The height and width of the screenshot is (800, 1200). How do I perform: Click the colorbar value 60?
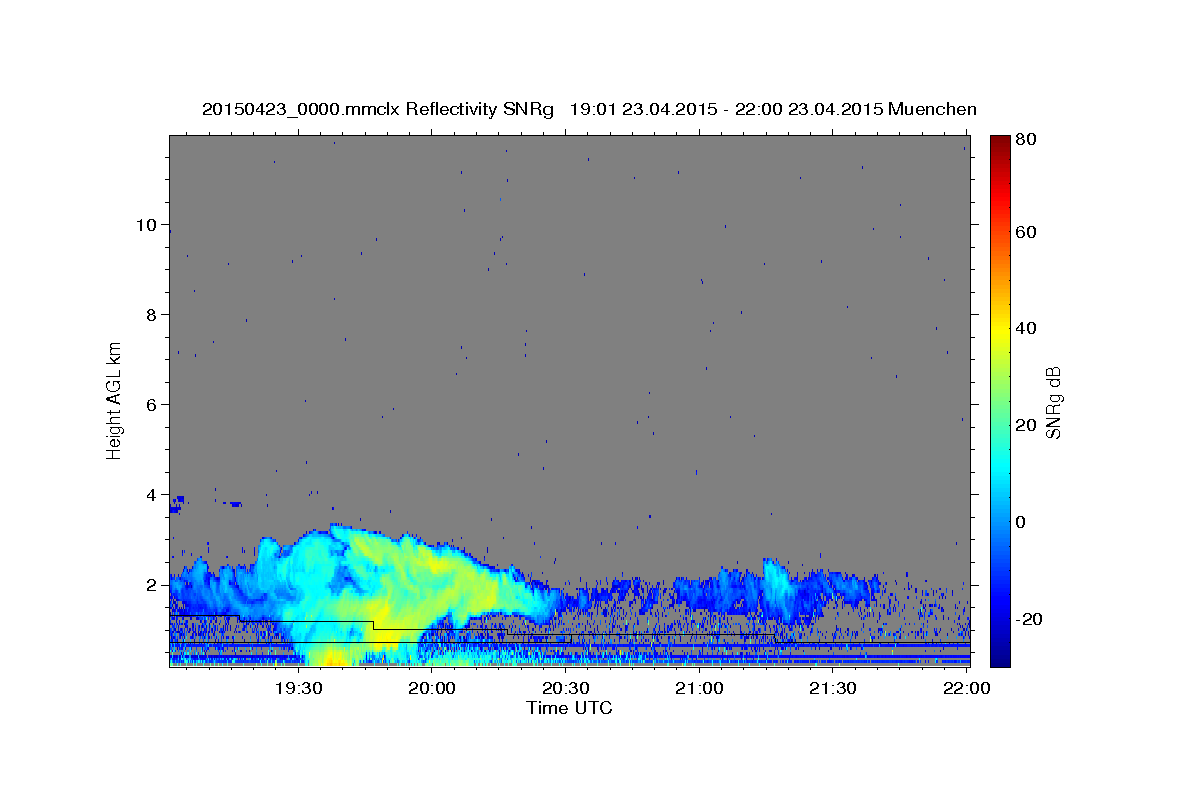1024,232
